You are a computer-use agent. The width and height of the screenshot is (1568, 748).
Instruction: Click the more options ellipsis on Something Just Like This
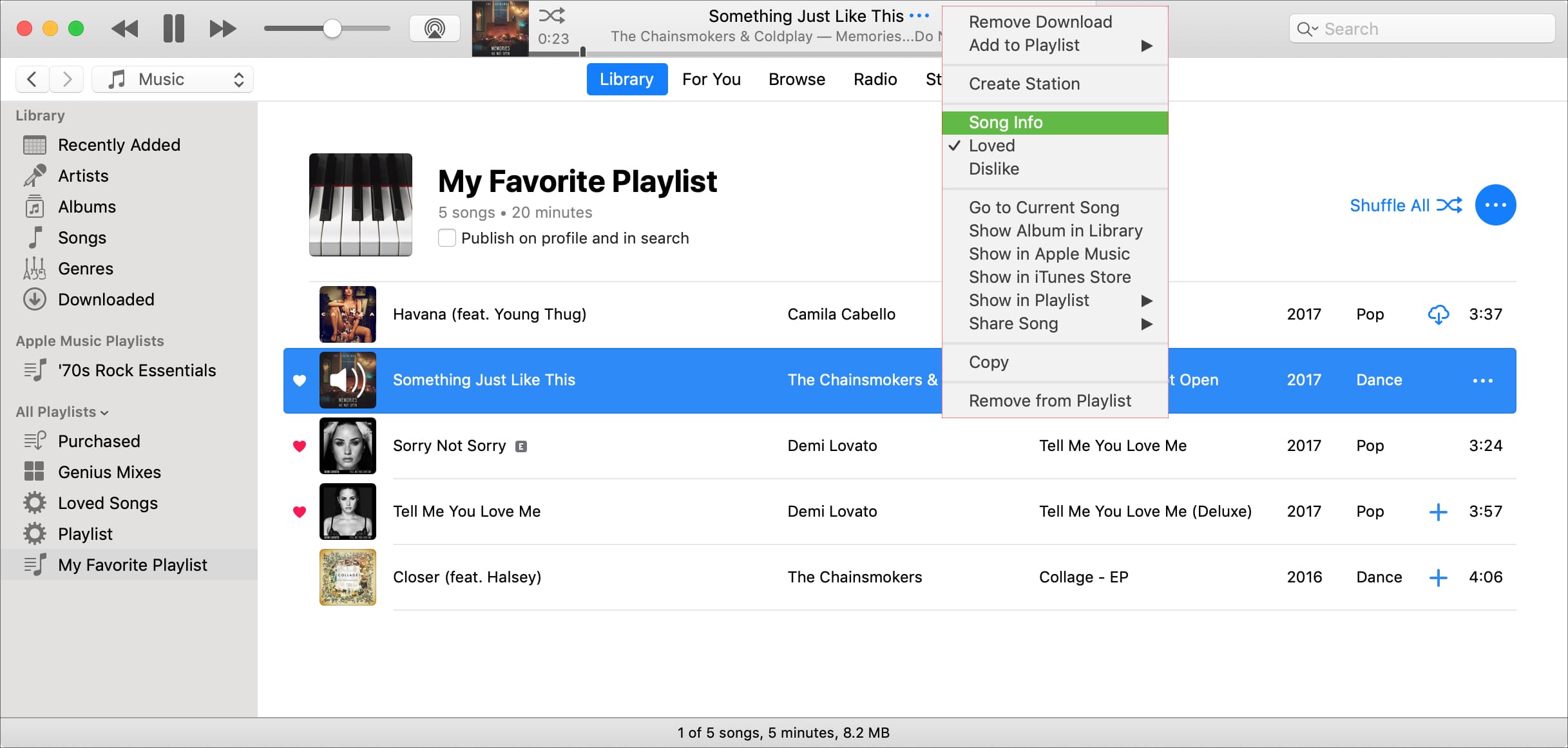(x=1483, y=378)
